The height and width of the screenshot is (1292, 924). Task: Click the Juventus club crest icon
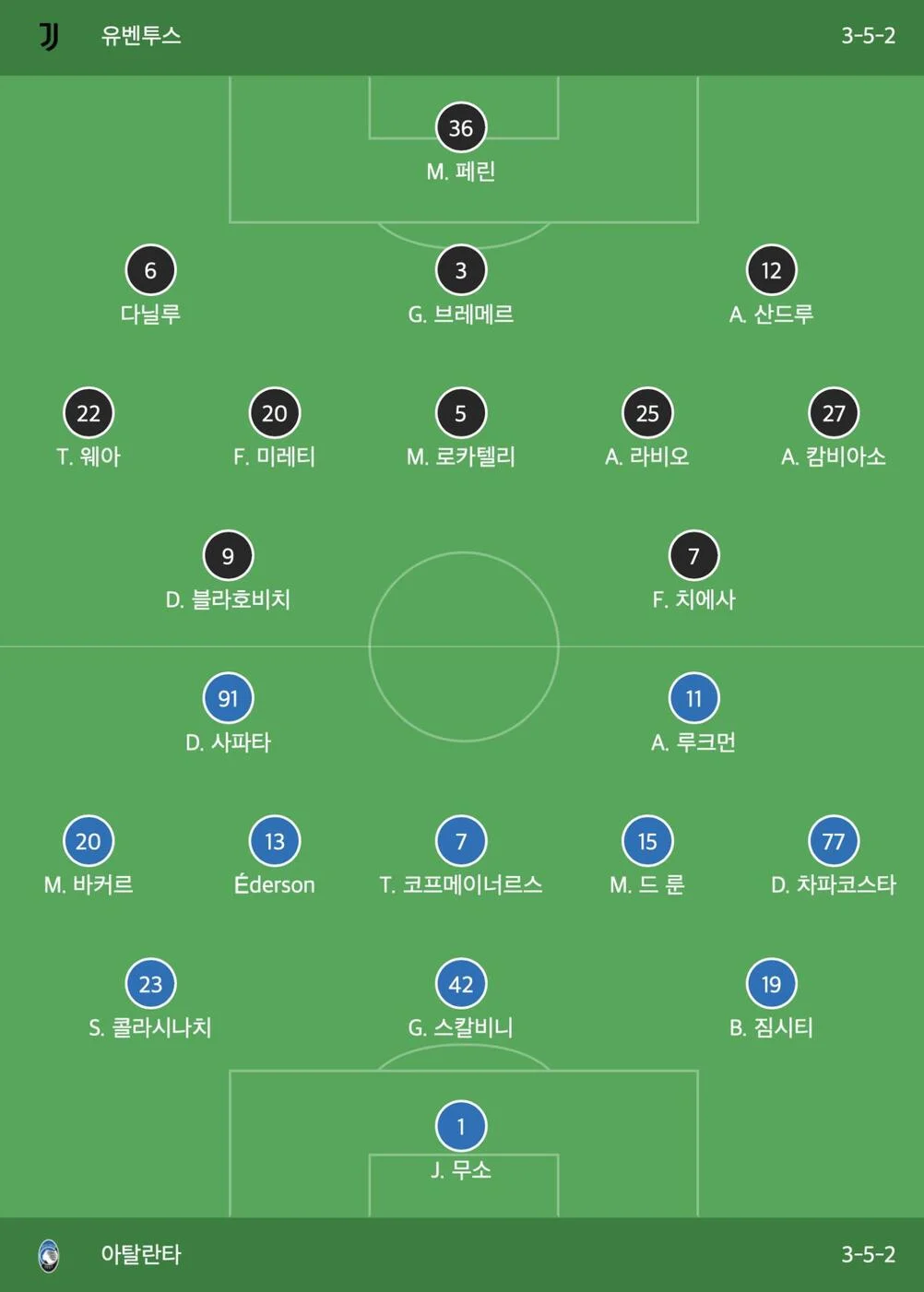[x=49, y=36]
